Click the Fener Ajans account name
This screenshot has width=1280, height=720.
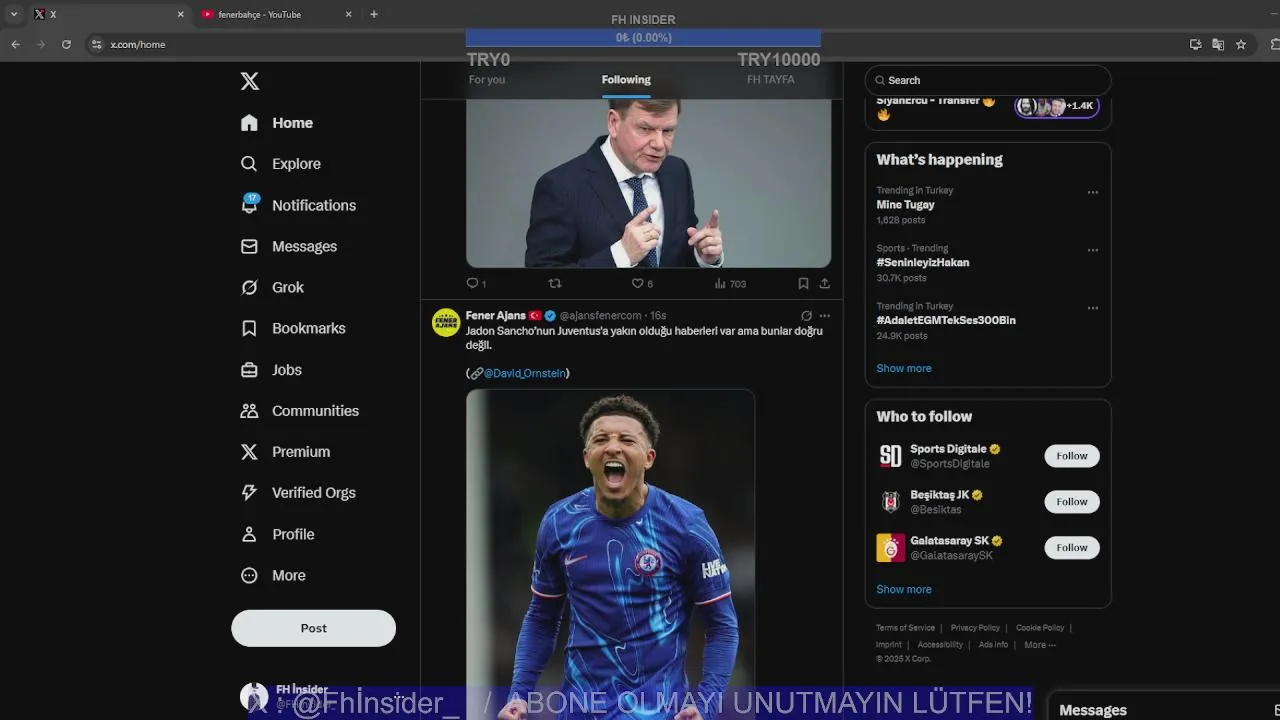click(496, 316)
